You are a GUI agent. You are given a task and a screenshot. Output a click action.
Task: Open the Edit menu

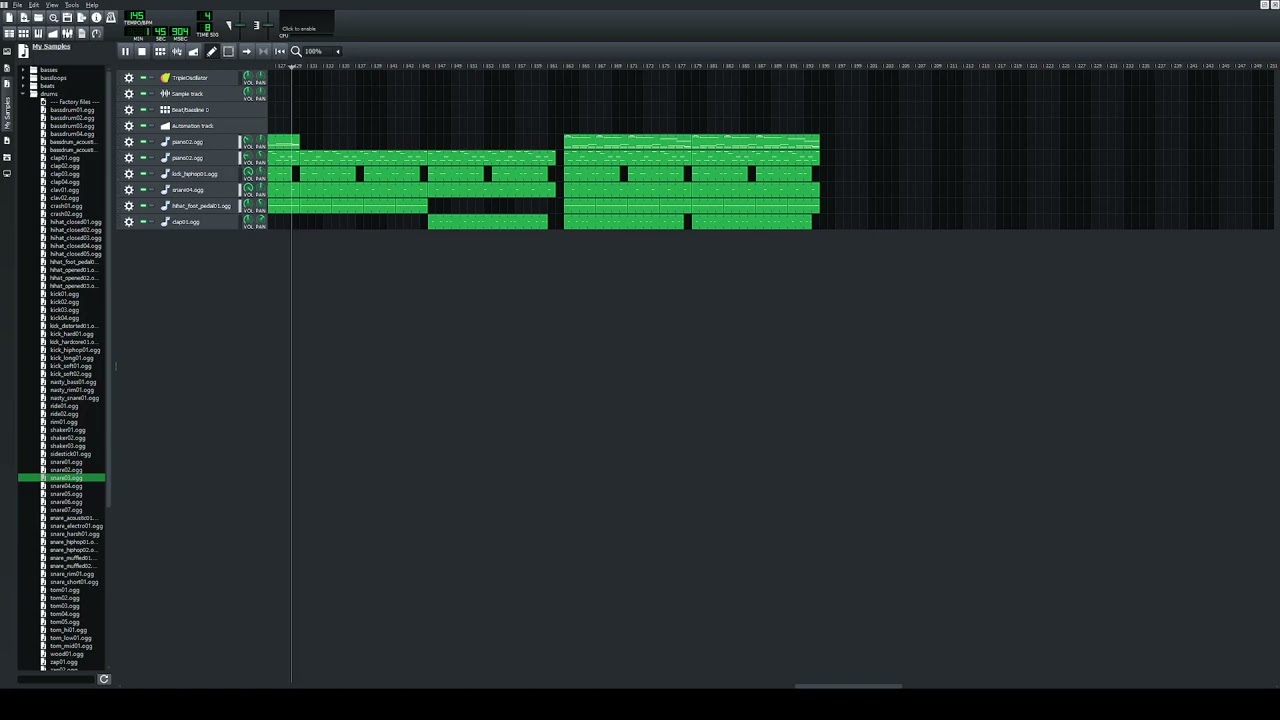33,5
